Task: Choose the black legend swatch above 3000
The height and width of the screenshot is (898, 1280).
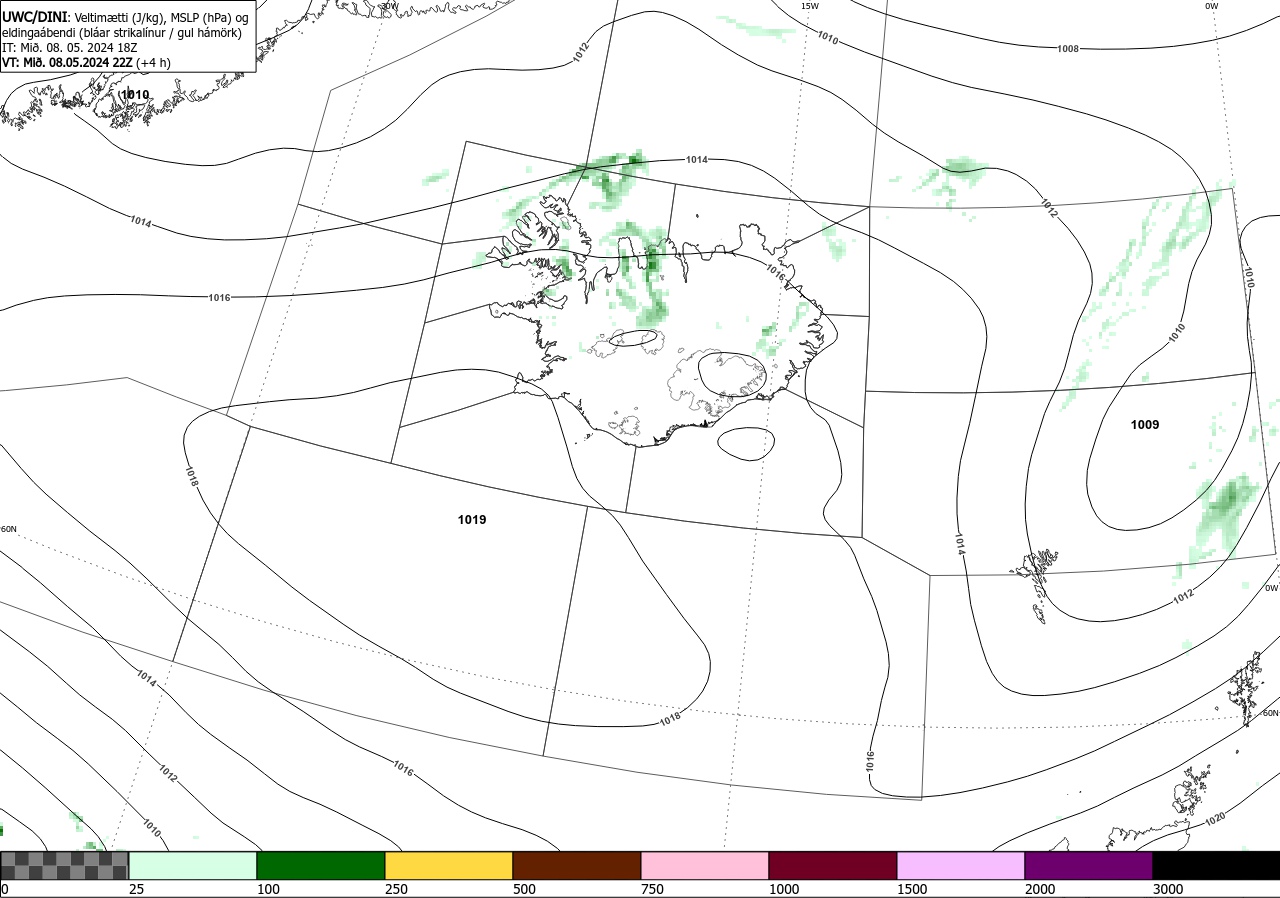Action: point(1216,865)
